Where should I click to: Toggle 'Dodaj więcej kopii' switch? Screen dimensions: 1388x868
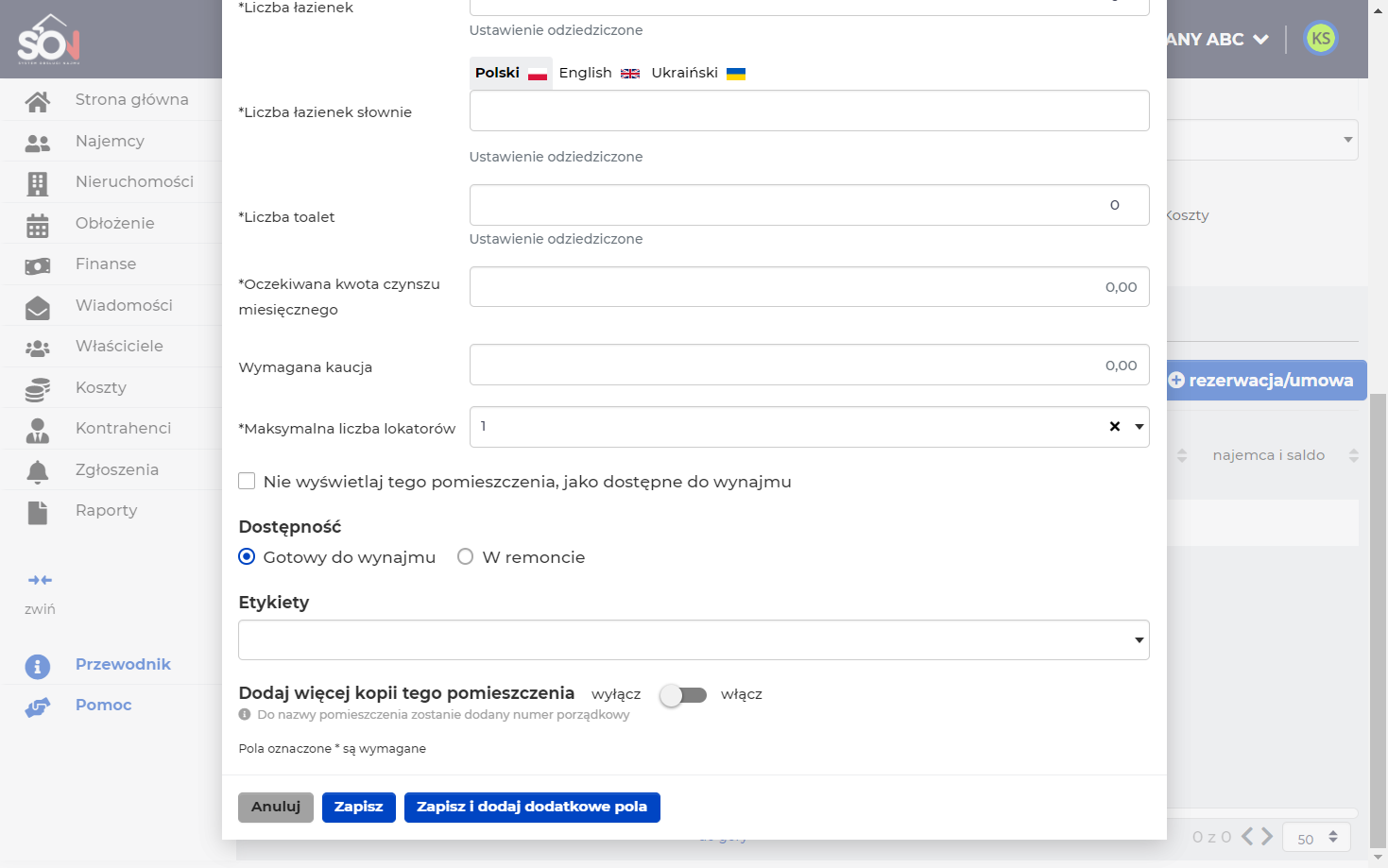(x=683, y=695)
